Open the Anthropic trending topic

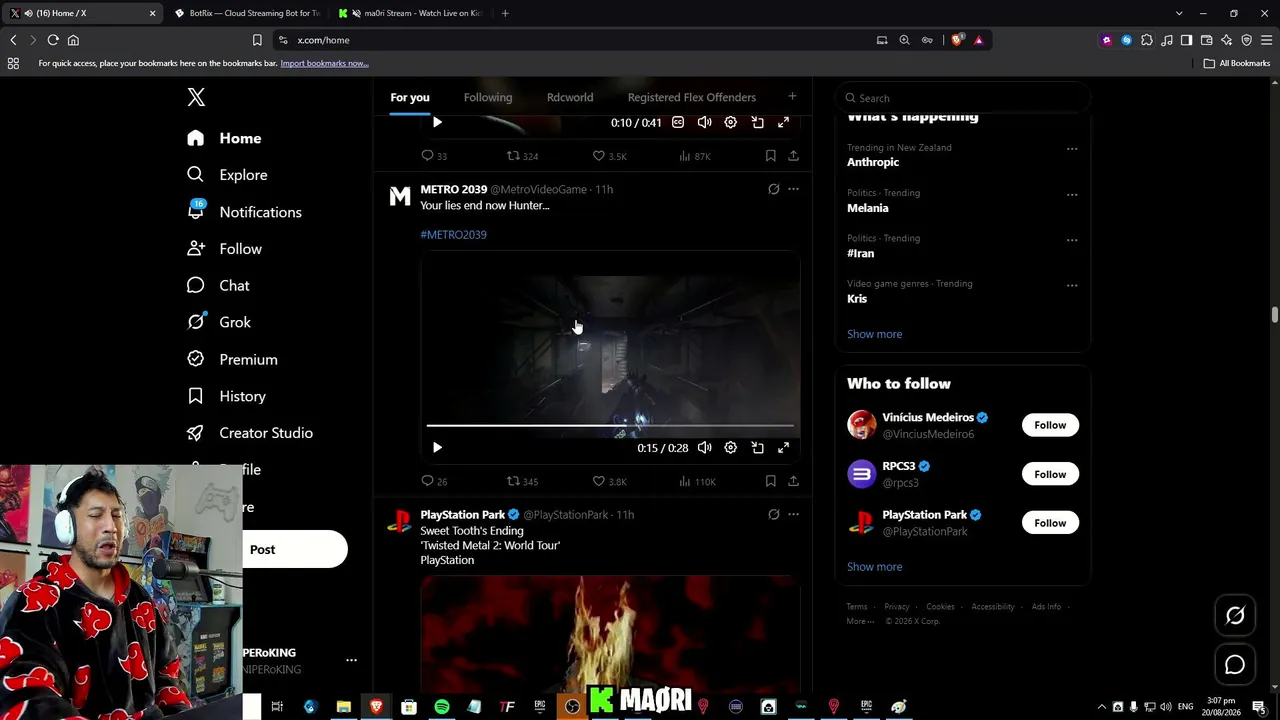[x=873, y=162]
